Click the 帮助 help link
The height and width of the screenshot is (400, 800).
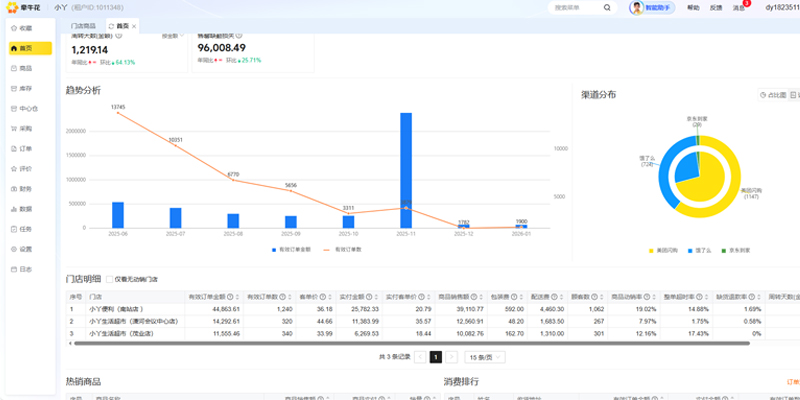693,8
